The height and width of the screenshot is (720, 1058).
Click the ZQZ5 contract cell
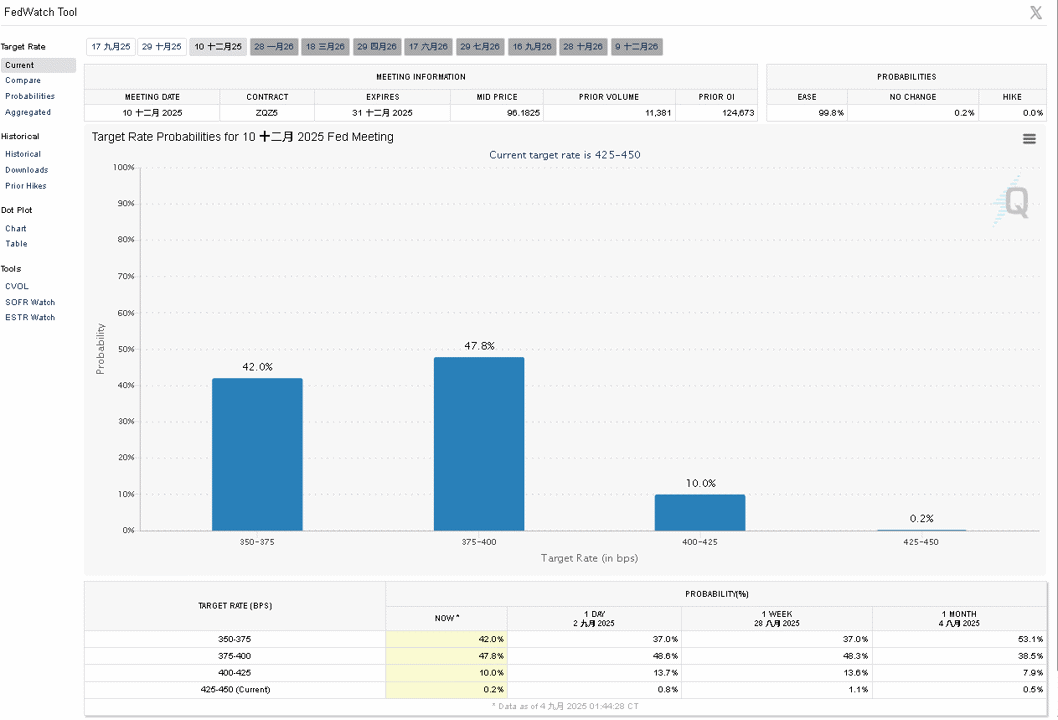point(267,113)
